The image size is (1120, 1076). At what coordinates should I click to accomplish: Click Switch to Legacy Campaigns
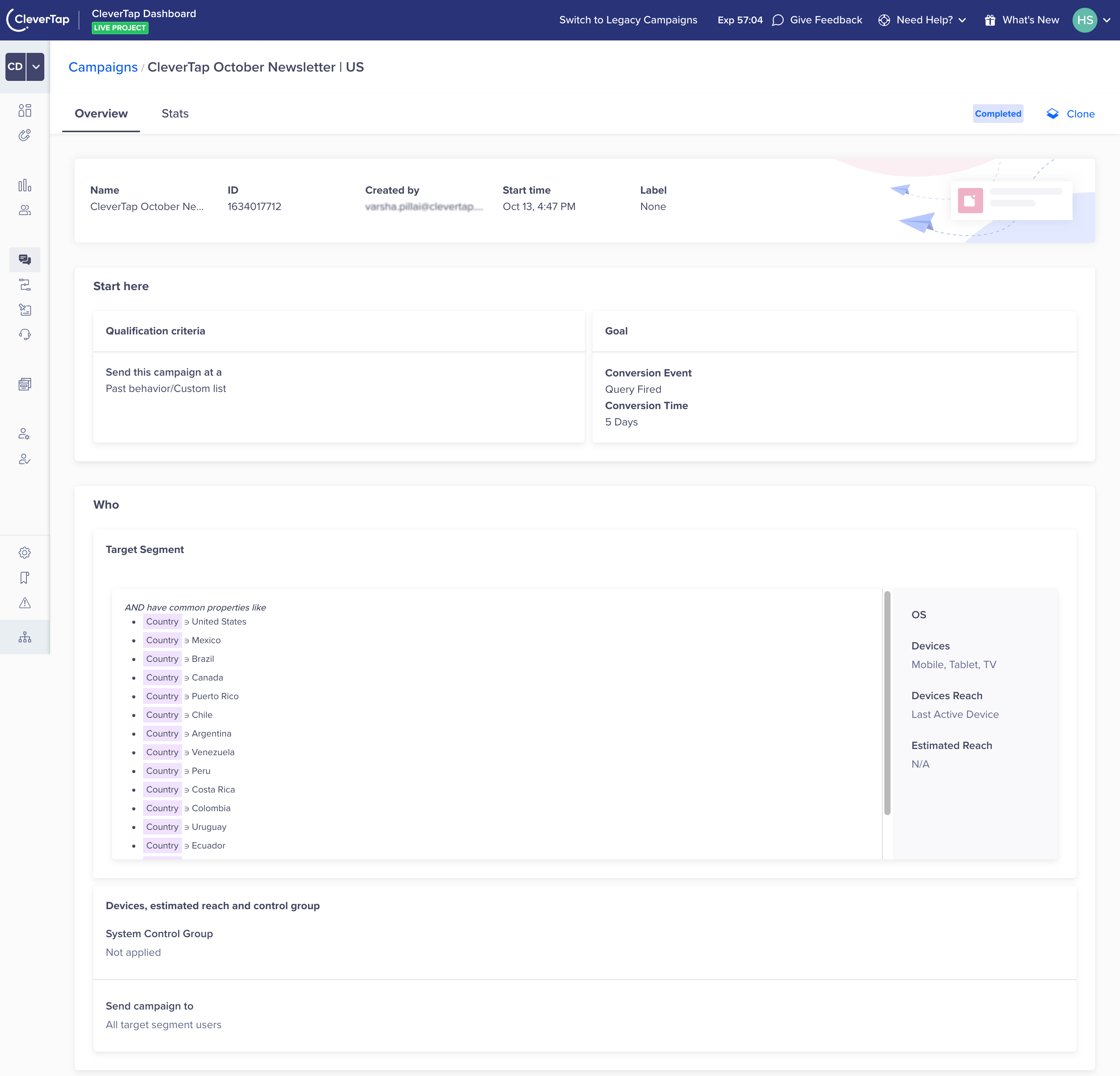tap(628, 20)
